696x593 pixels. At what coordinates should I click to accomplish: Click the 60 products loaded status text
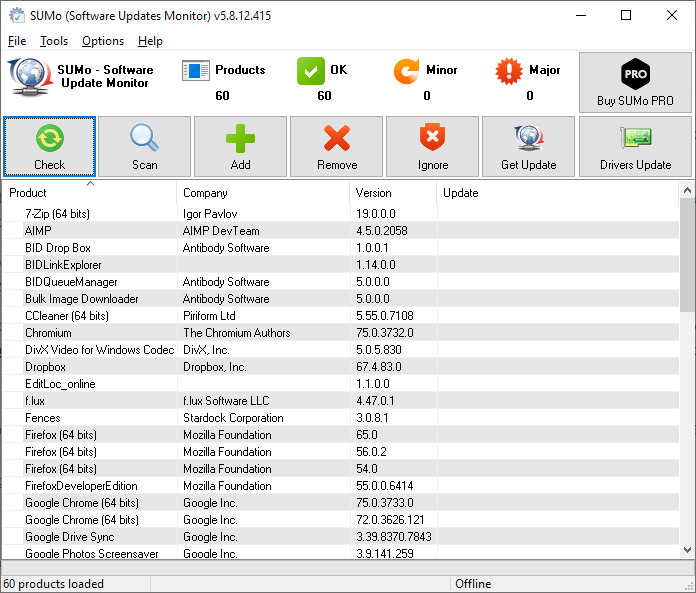pos(53,584)
